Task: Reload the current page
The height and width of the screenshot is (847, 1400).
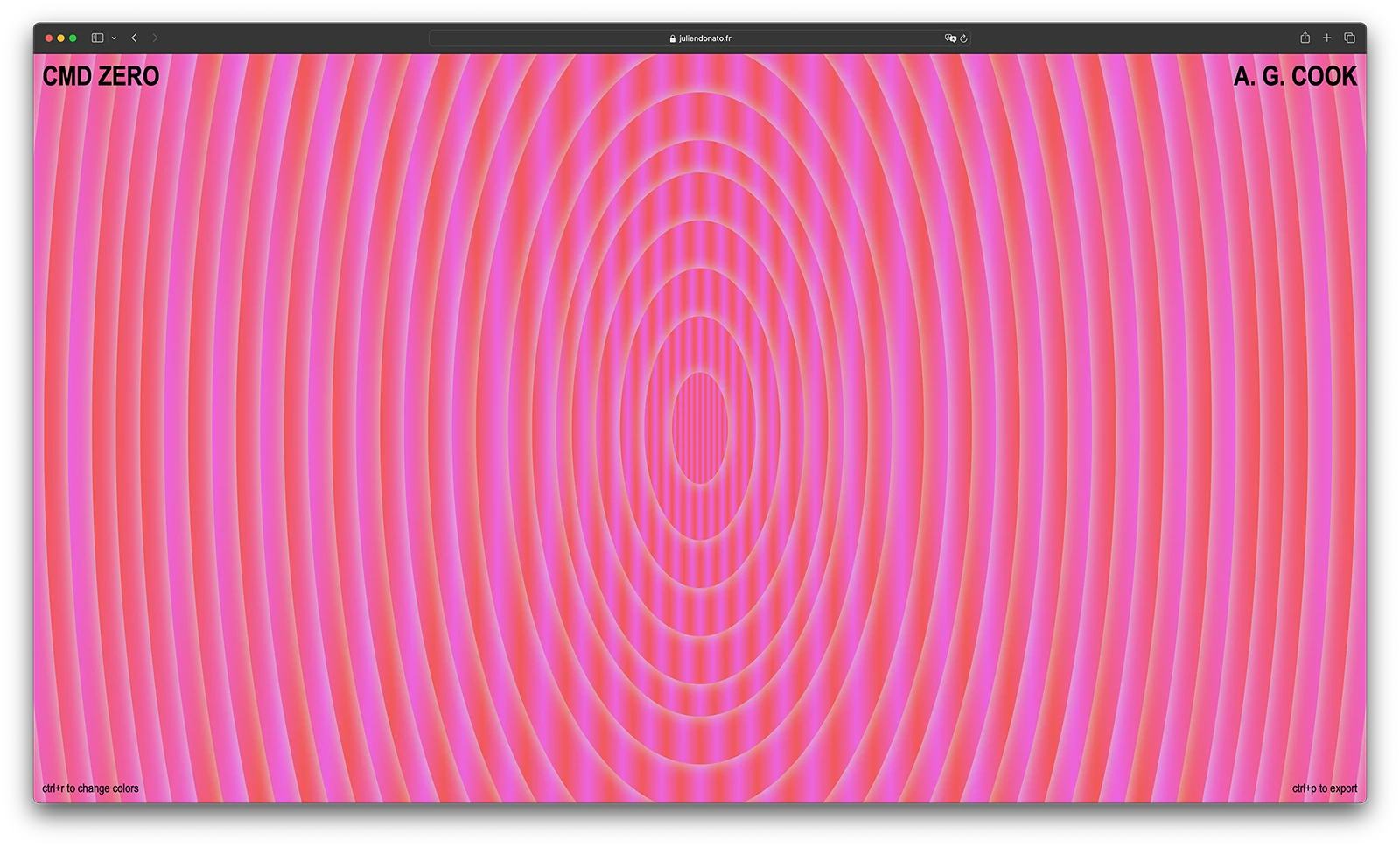Action: coord(963,38)
